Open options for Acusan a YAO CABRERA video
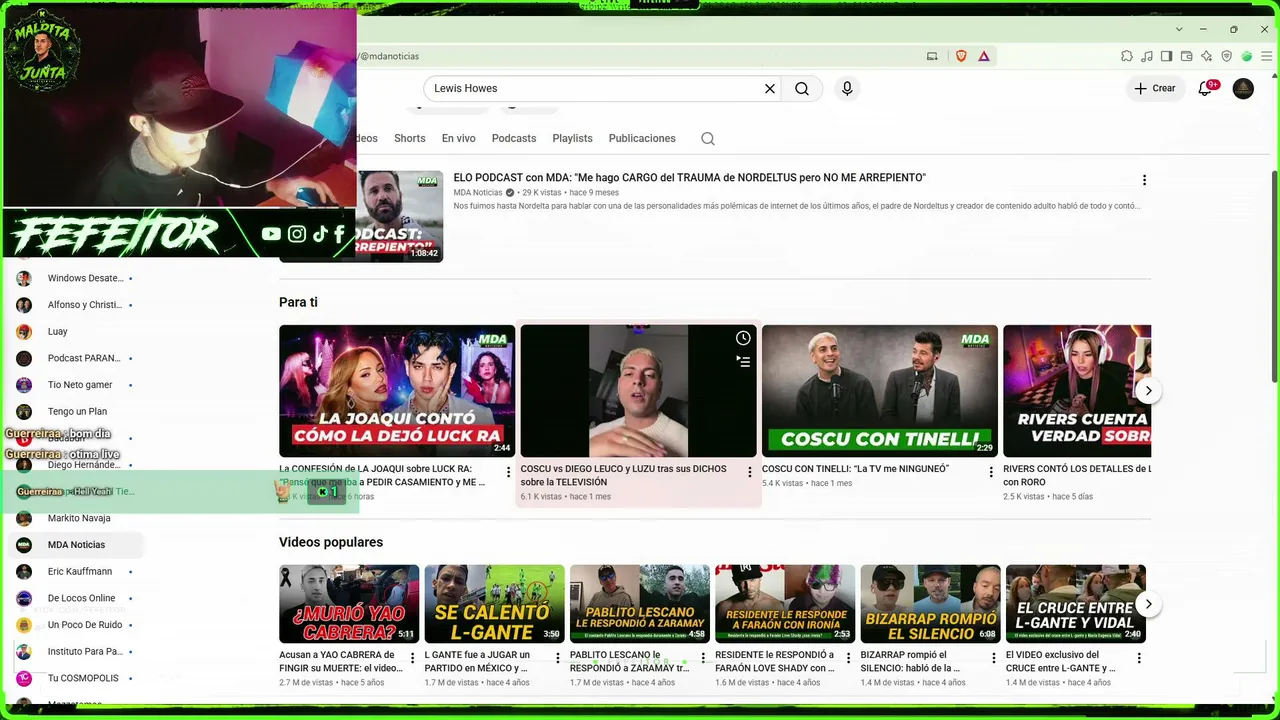 tap(412, 658)
